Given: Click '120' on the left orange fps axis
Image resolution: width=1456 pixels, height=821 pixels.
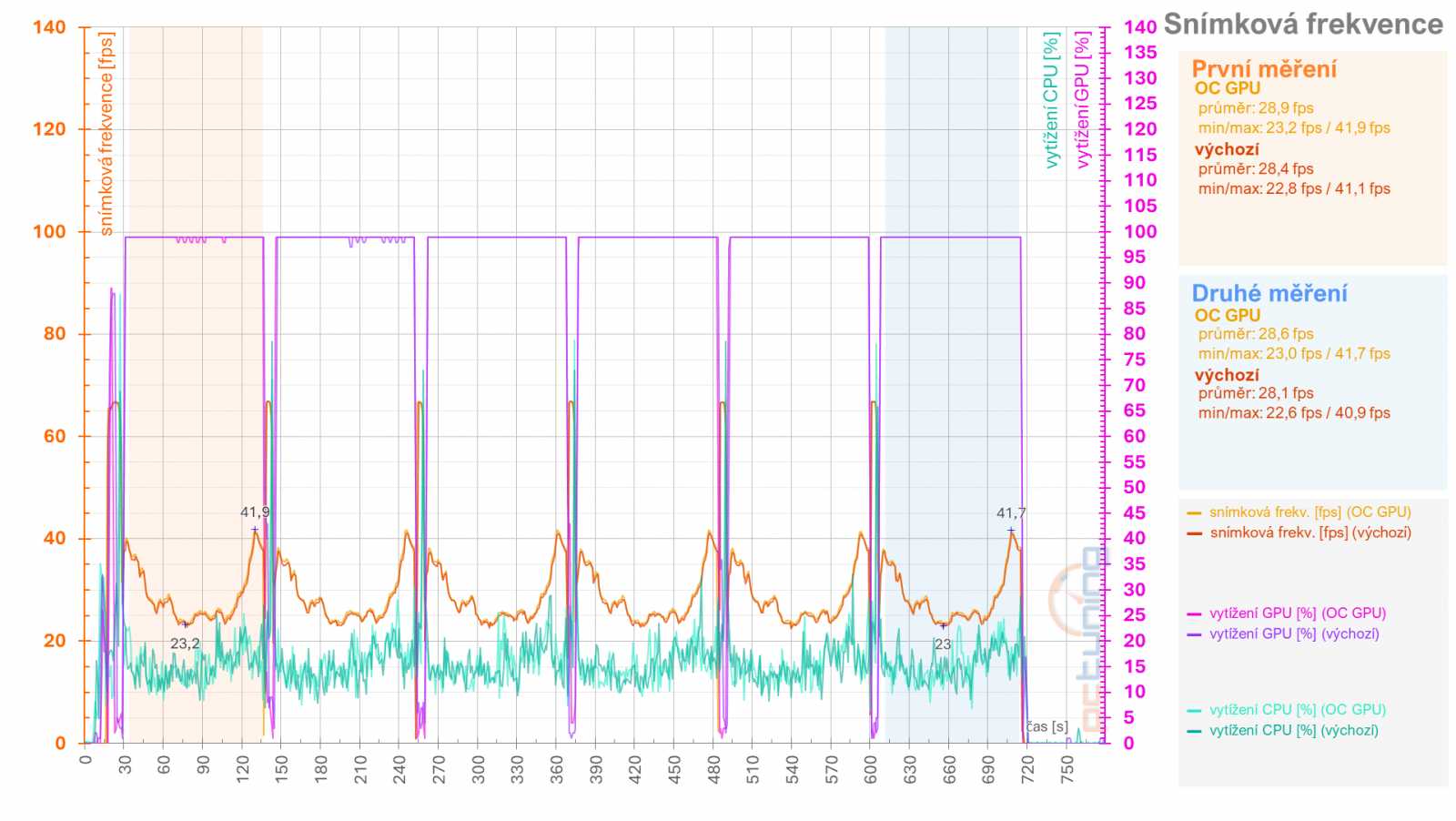Looking at the screenshot, I should pyautogui.click(x=49, y=129).
